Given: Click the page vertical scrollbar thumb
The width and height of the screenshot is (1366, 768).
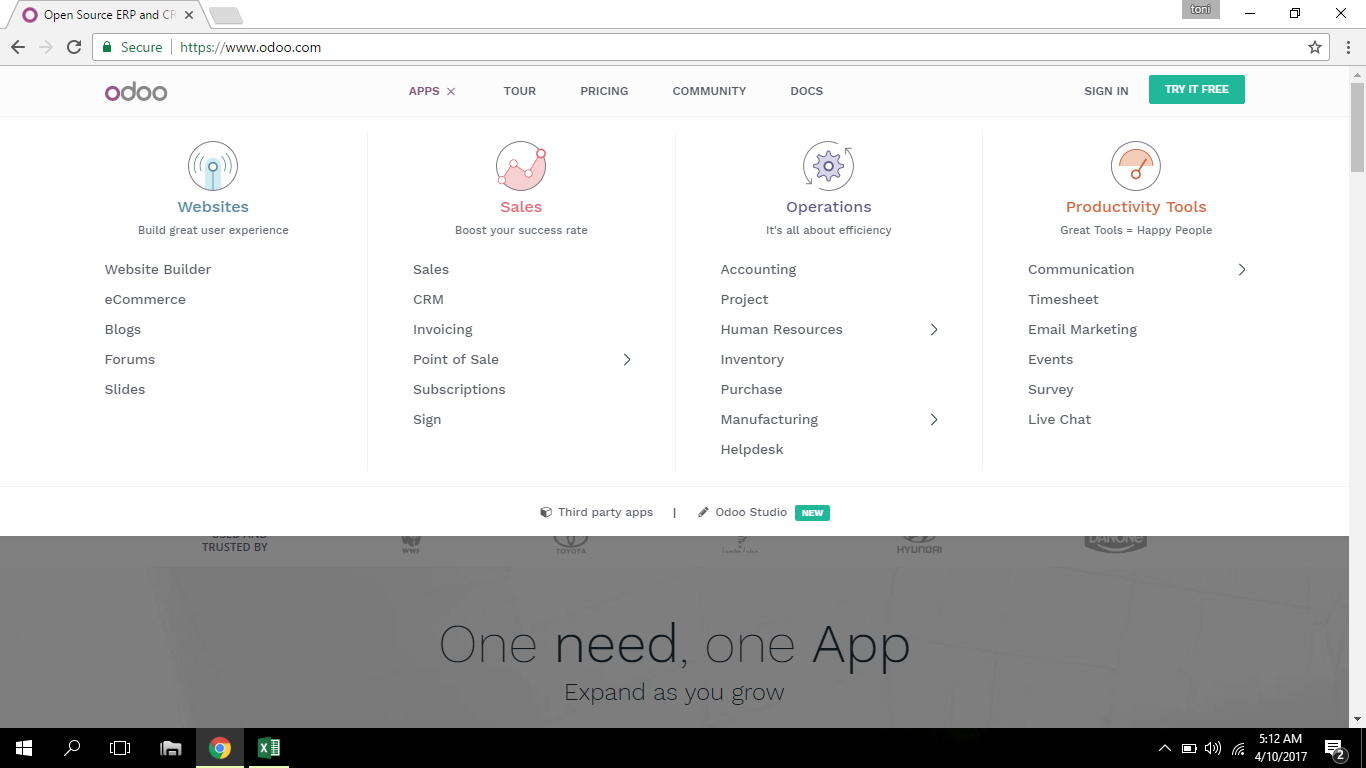Looking at the screenshot, I should tap(1357, 128).
